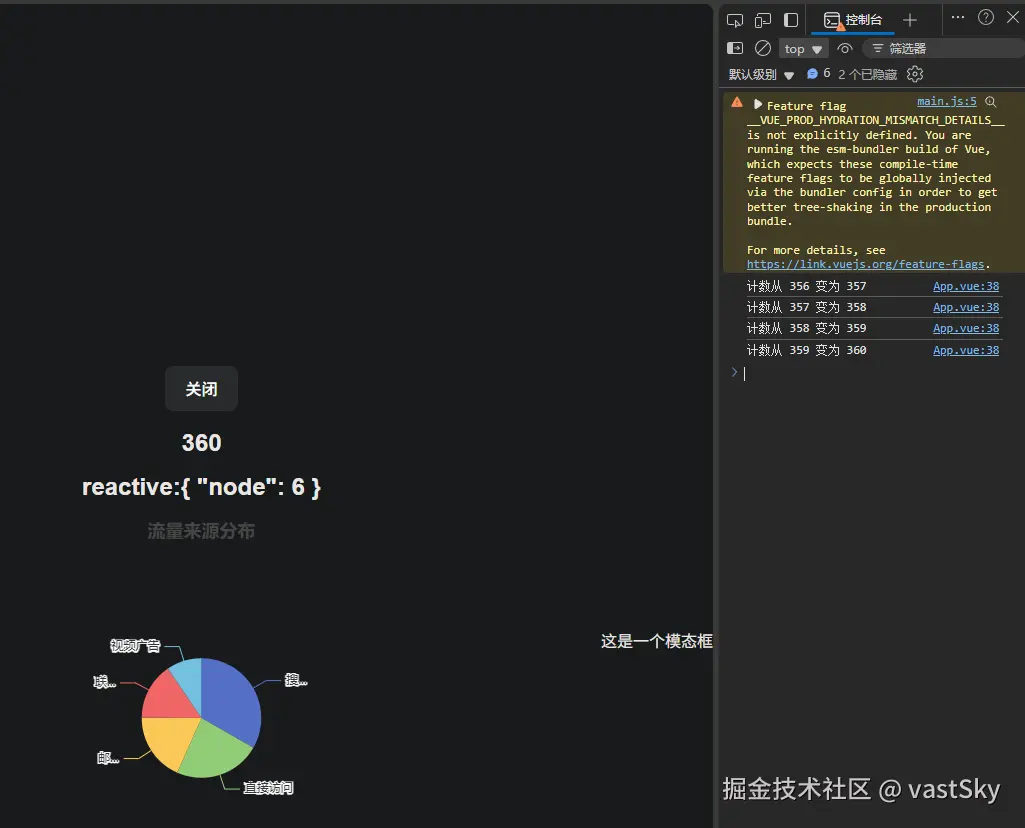Clear the console output
This screenshot has width=1025, height=828.
(x=763, y=48)
